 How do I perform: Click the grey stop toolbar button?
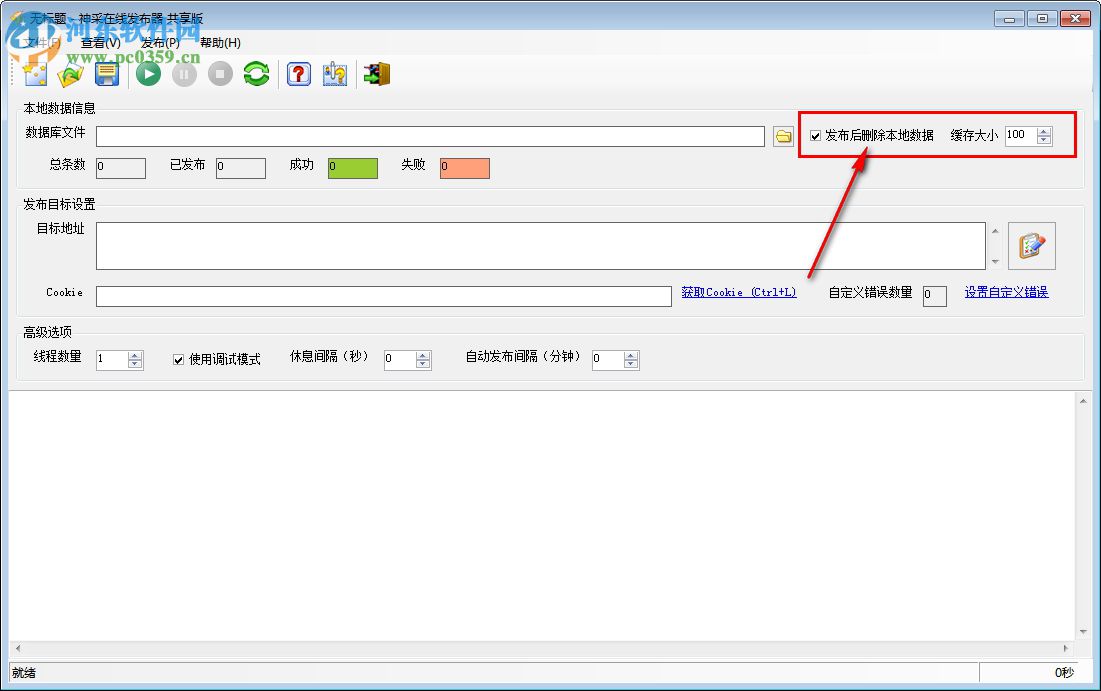pos(220,74)
